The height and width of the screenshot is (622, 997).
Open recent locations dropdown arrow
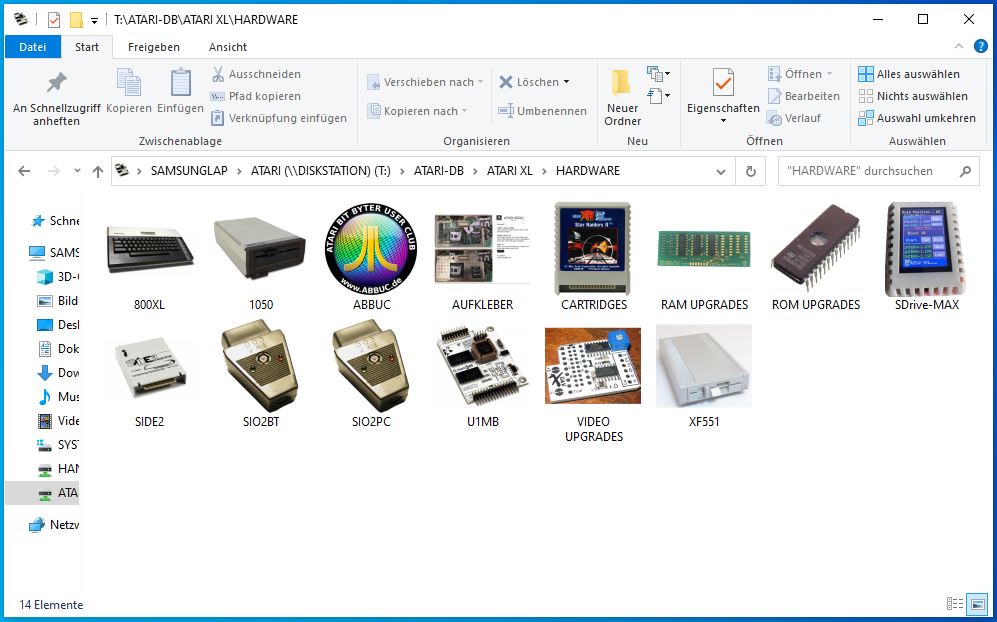(x=77, y=170)
